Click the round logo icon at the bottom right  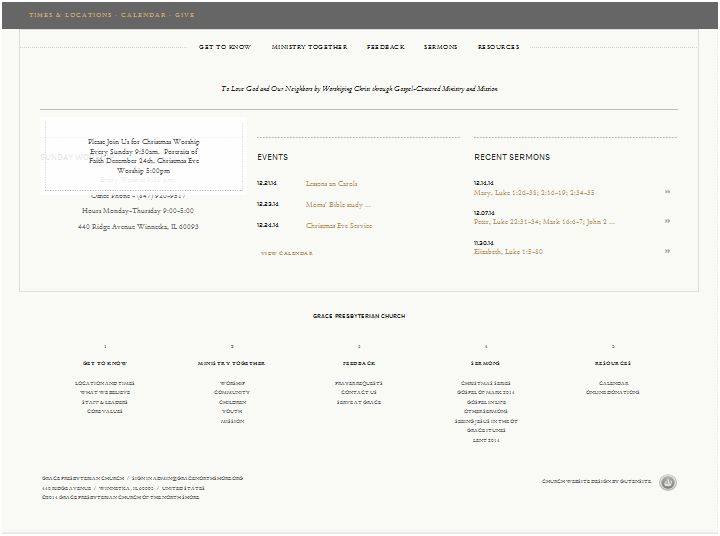pyautogui.click(x=668, y=482)
